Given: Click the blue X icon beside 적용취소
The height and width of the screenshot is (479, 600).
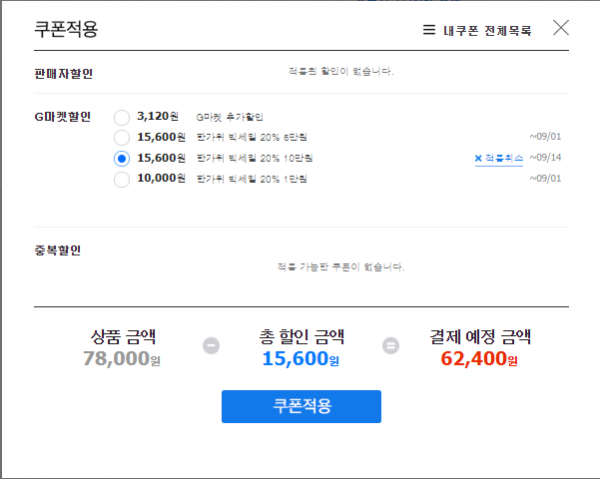Looking at the screenshot, I should [478, 158].
